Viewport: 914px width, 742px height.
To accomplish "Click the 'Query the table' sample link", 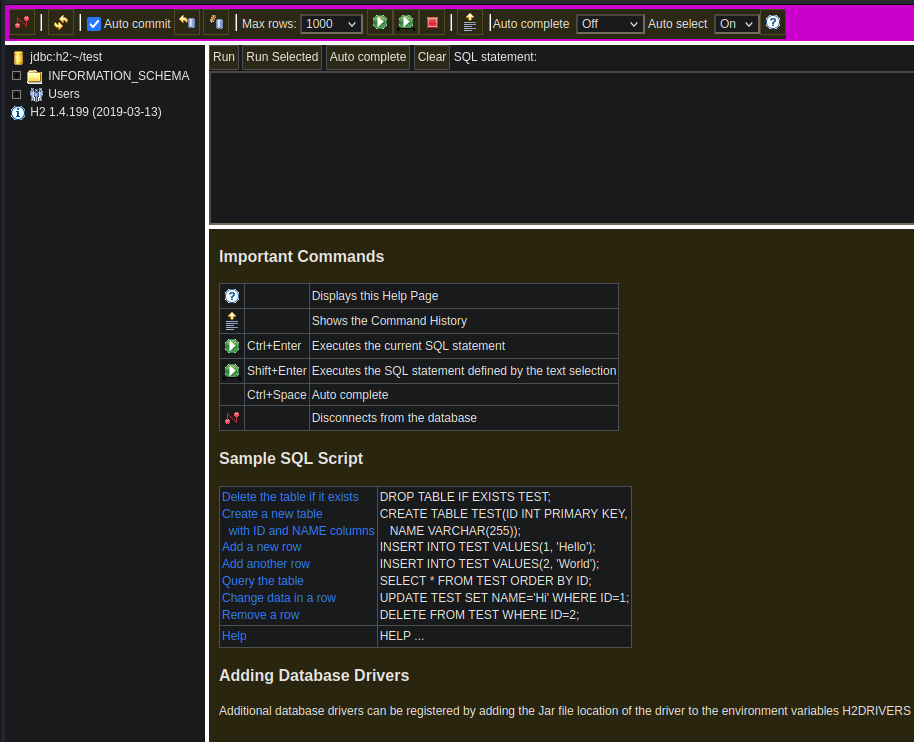I will [262, 581].
